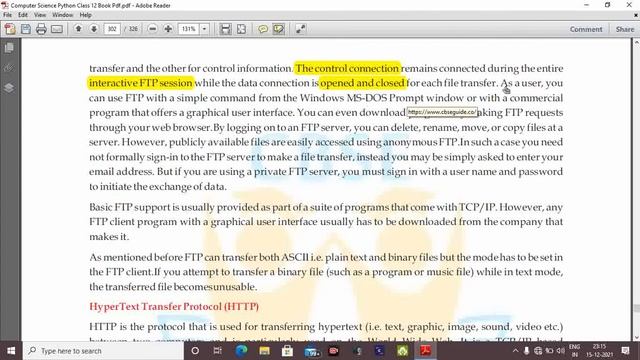Open the notification center icon
This screenshot has width=640, height=360.
pos(625,351)
